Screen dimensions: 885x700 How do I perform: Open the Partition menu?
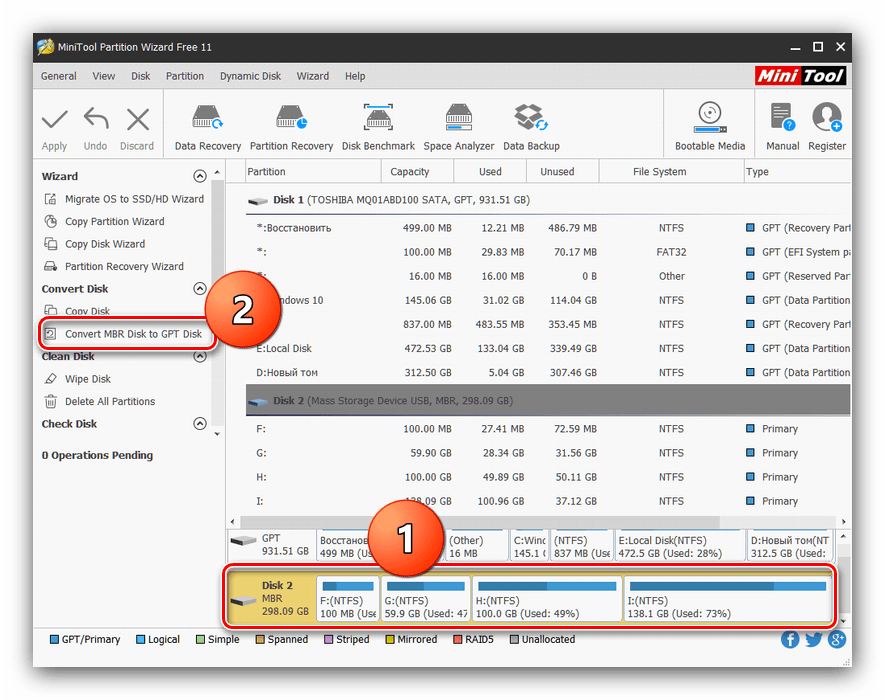coord(185,76)
